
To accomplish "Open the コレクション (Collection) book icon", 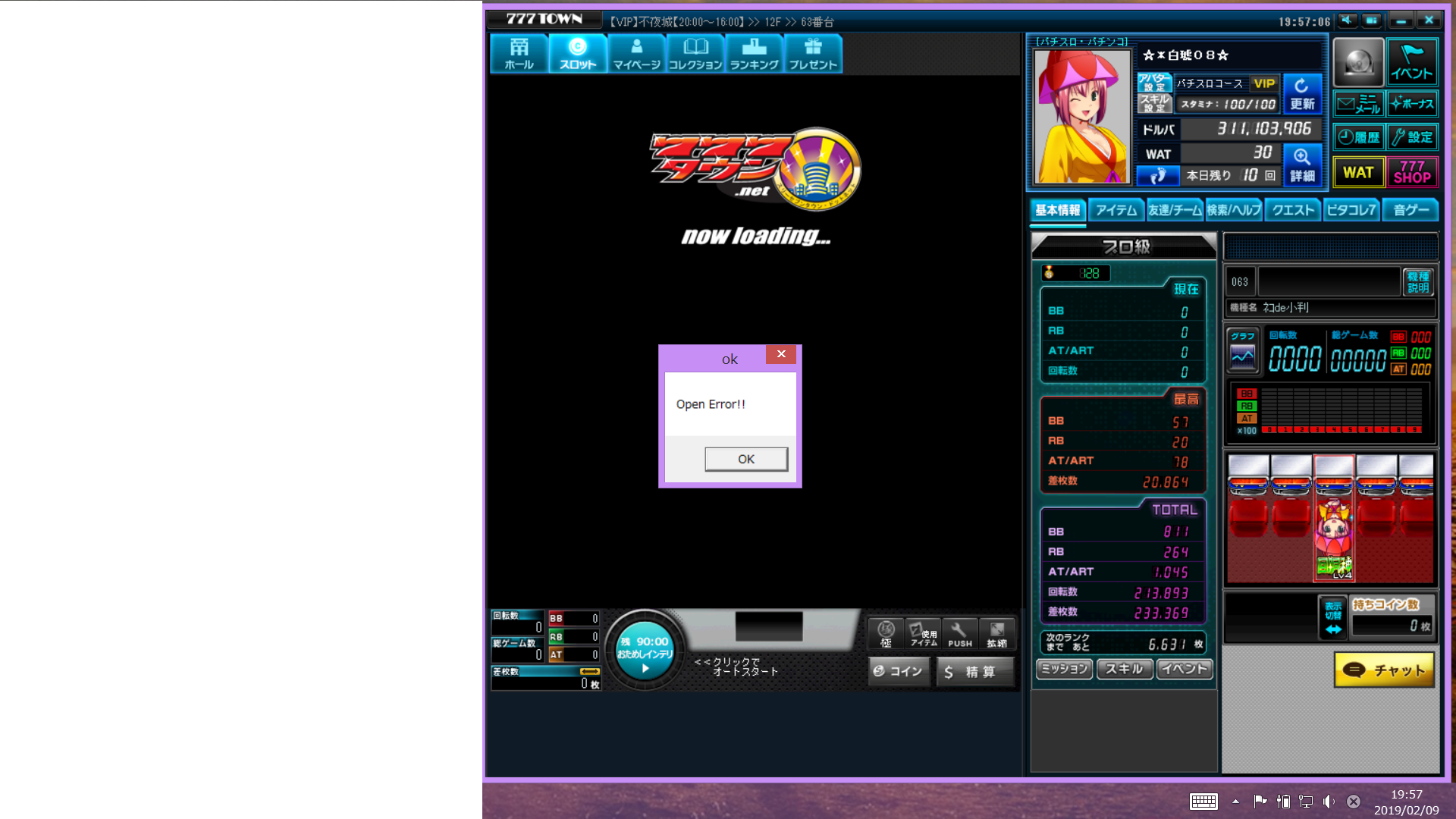I will click(695, 54).
